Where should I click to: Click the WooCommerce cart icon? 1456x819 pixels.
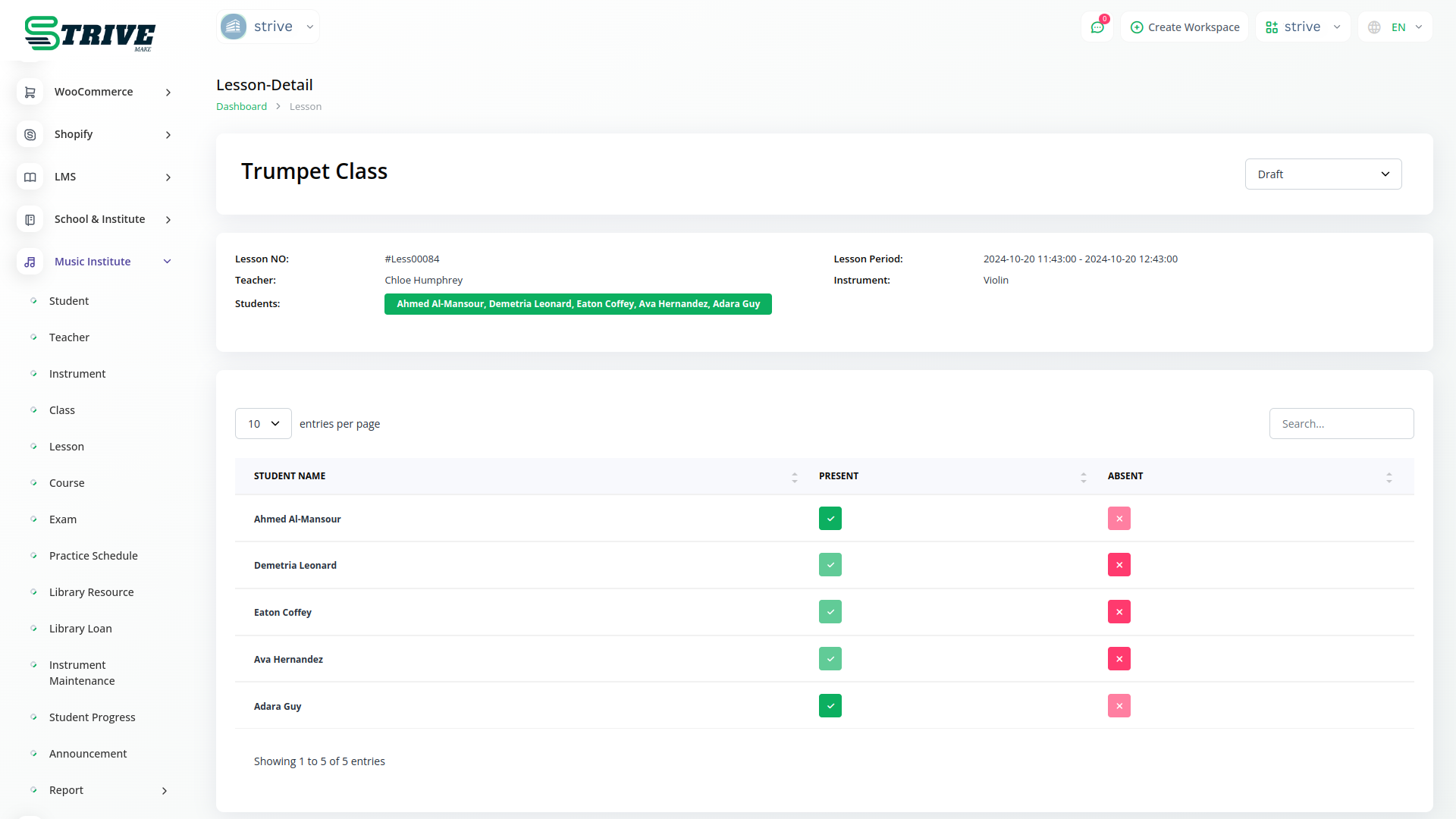pos(30,92)
